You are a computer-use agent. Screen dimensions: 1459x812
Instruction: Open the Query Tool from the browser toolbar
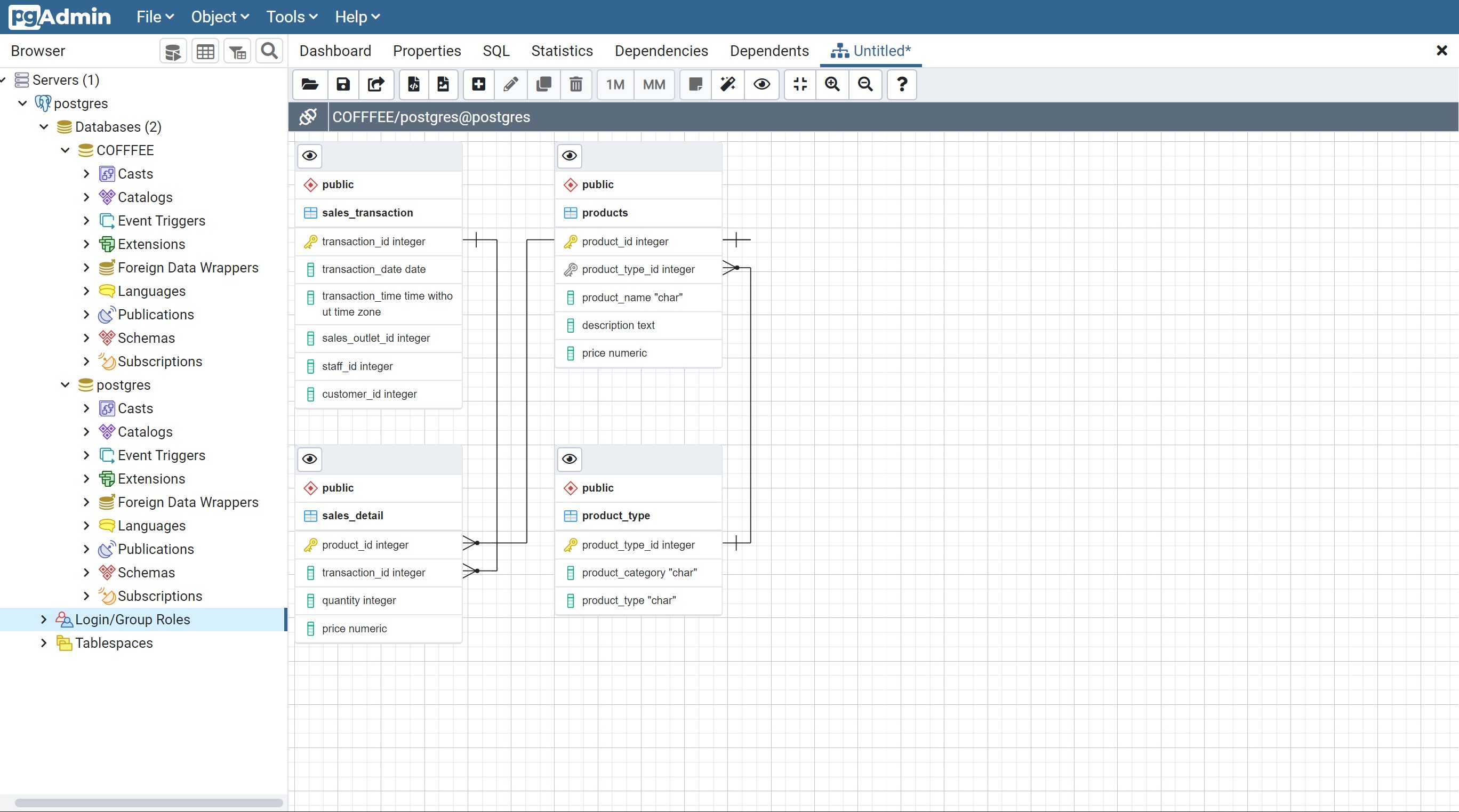click(x=172, y=51)
